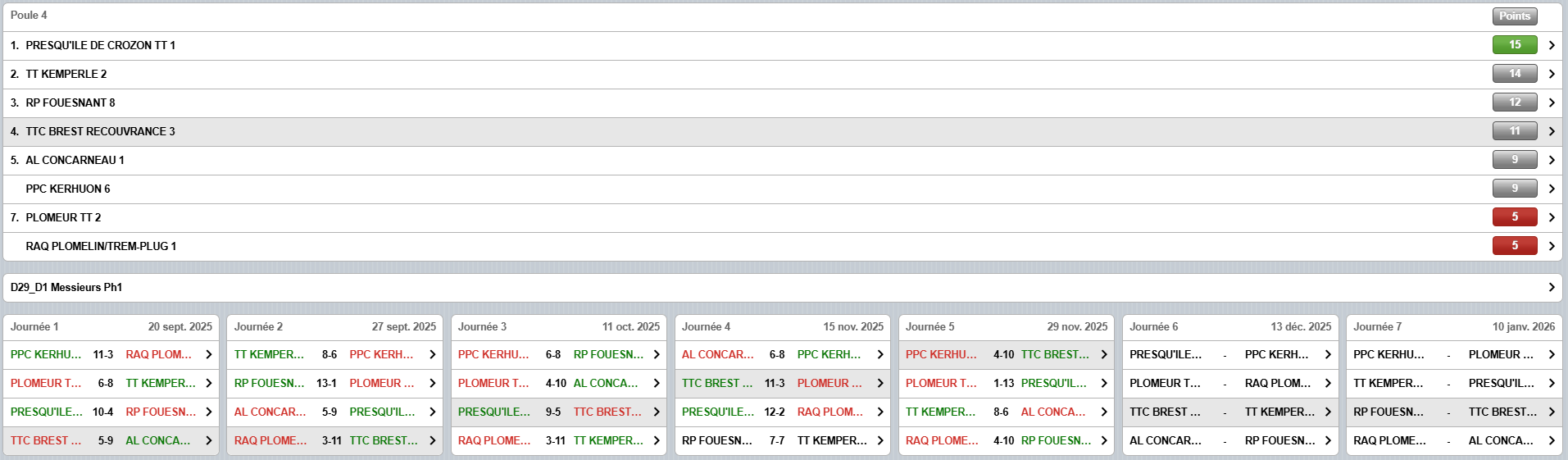Expand the D29_D1 Messieurs Ph1 section
The width and height of the screenshot is (1568, 460).
click(1551, 287)
